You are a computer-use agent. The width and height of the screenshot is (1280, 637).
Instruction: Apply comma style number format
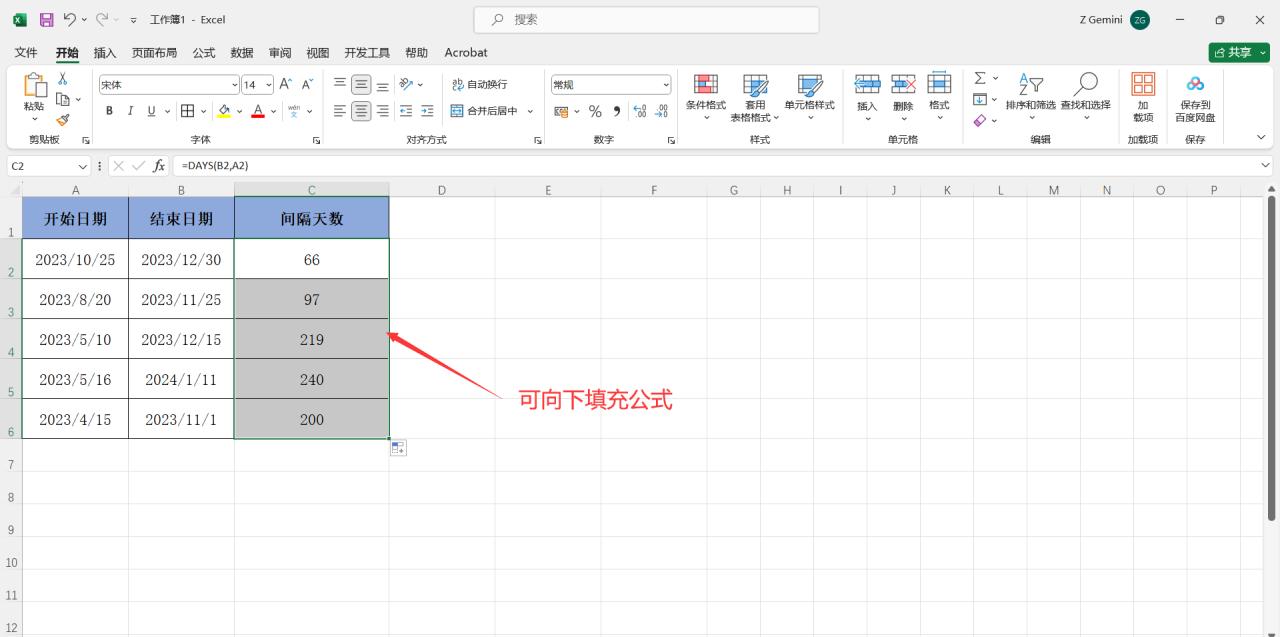[x=617, y=111]
